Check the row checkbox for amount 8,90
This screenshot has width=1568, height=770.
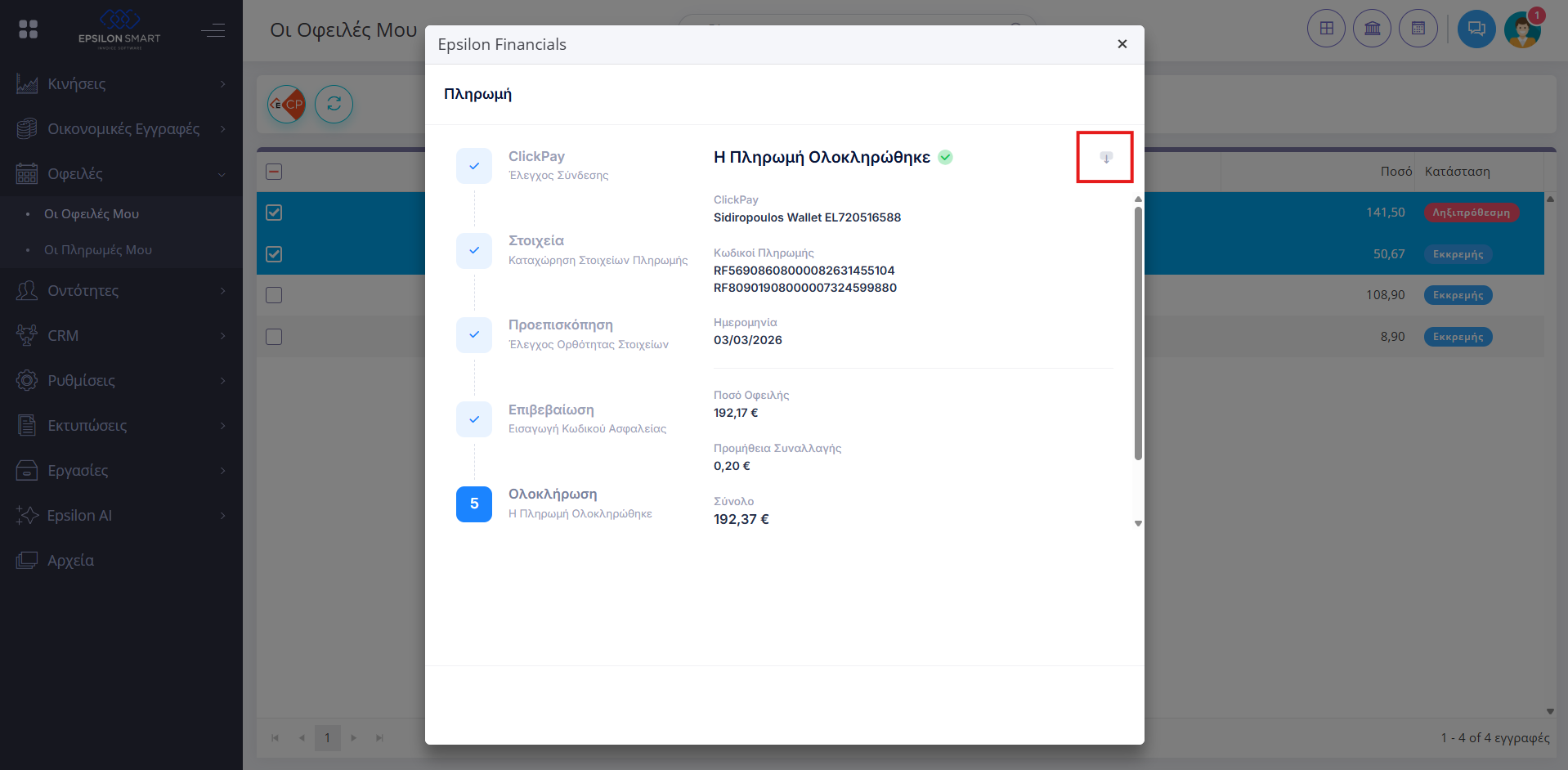tap(274, 337)
